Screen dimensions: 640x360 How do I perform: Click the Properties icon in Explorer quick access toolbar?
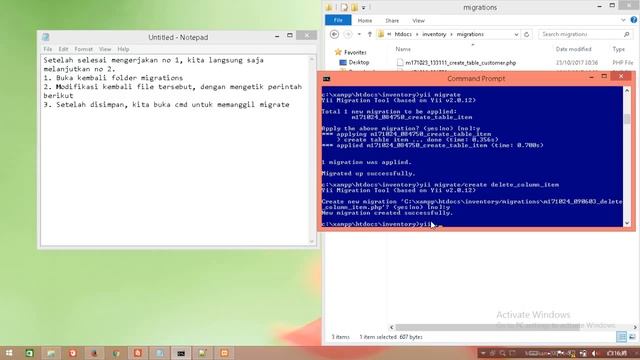pos(344,7)
